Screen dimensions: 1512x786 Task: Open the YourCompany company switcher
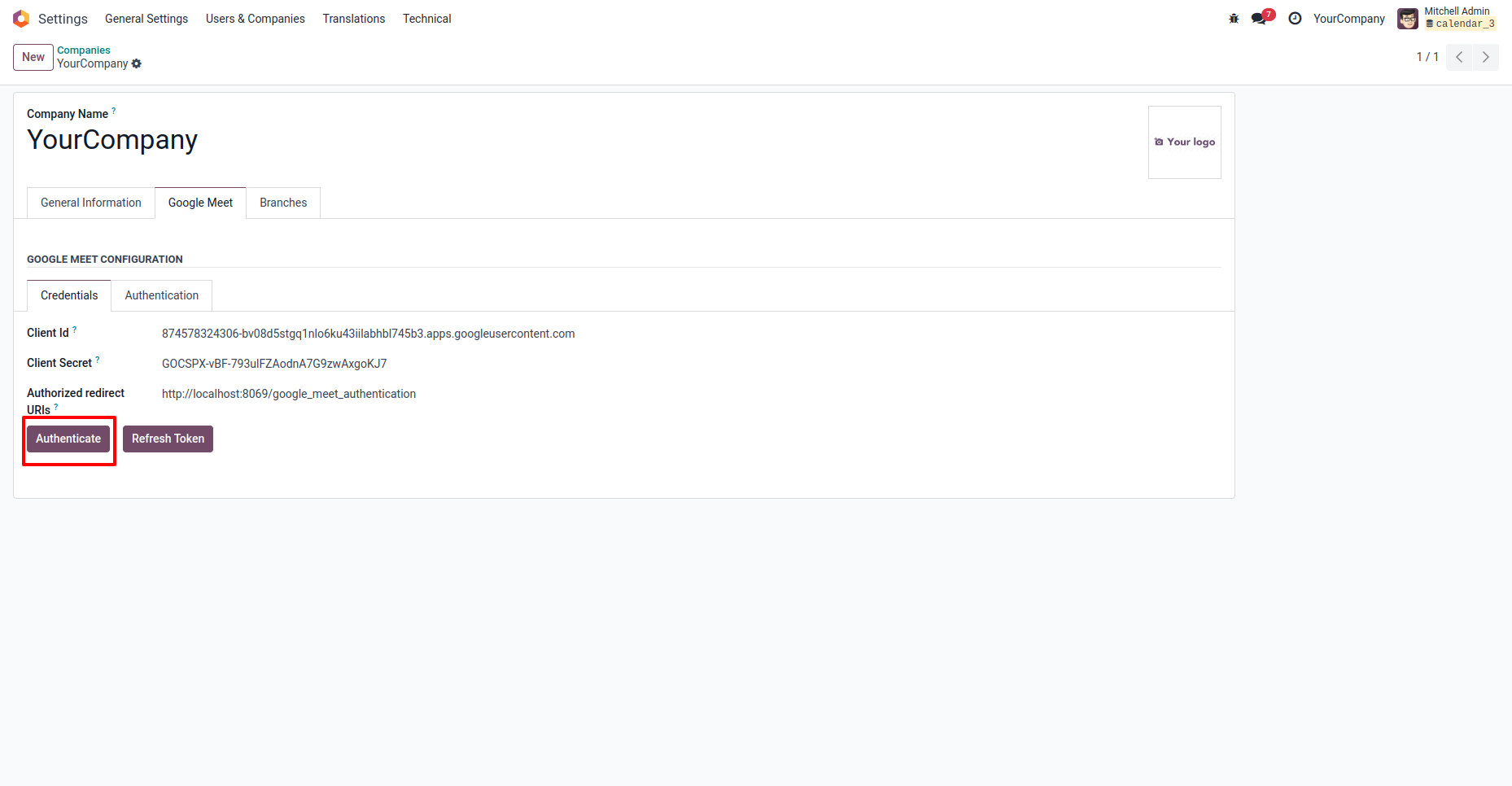[1349, 19]
